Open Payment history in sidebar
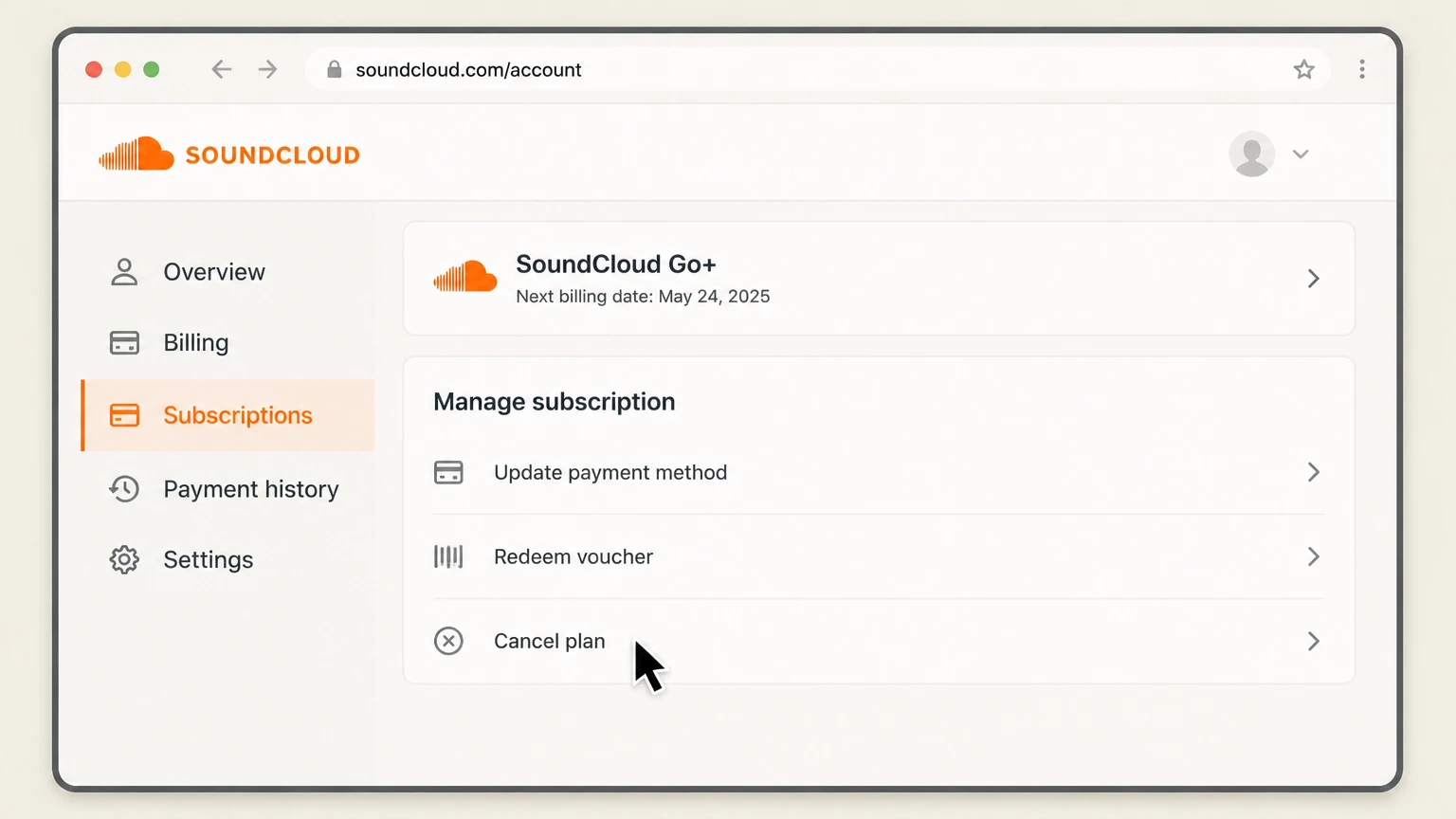 click(227, 489)
